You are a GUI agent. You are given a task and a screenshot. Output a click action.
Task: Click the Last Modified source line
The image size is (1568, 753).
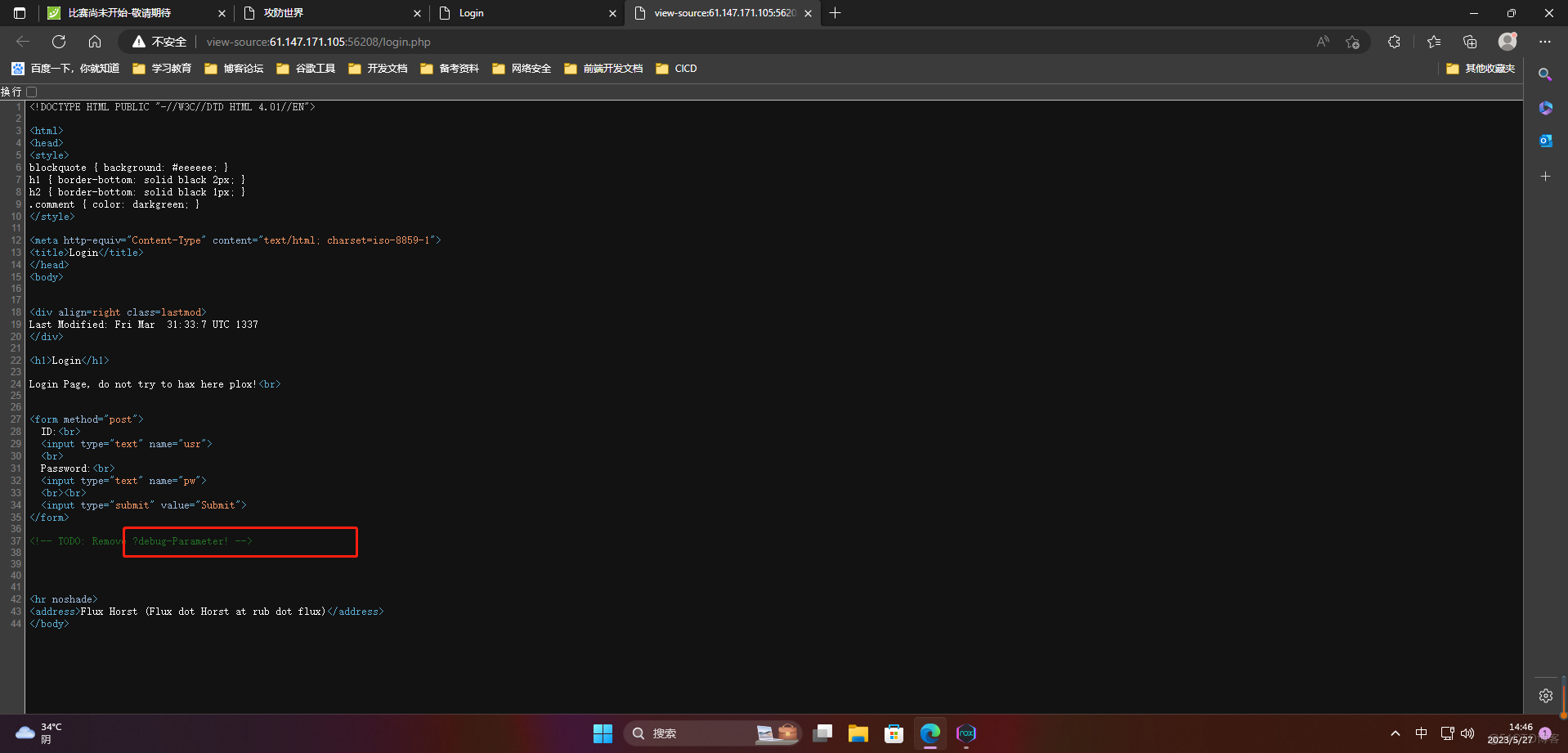click(x=144, y=325)
